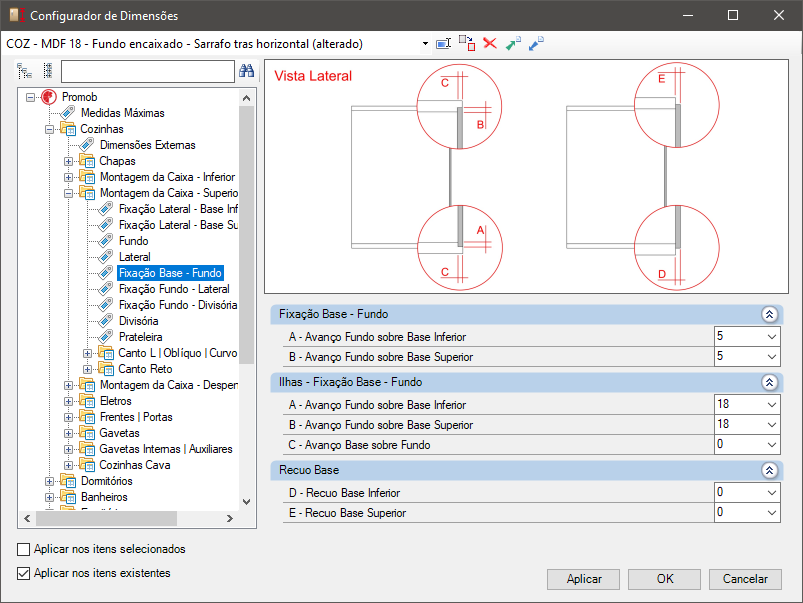Image resolution: width=803 pixels, height=603 pixels.
Task: Click the tree horizontal scrollbar thumb
Action: pyautogui.click(x=107, y=518)
